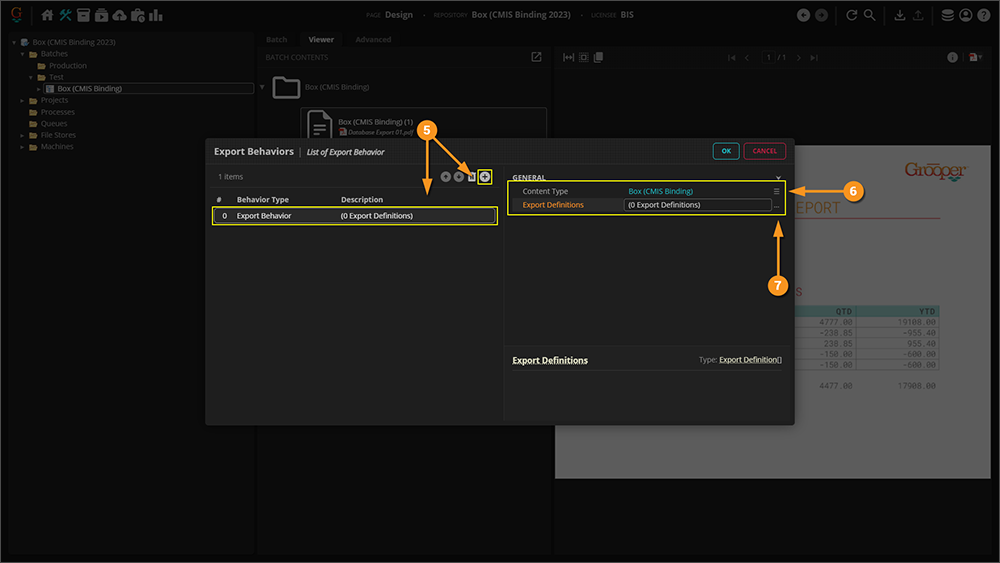Follow the Export Definition[] type link
Viewport: 1000px width, 563px height.
click(750, 360)
